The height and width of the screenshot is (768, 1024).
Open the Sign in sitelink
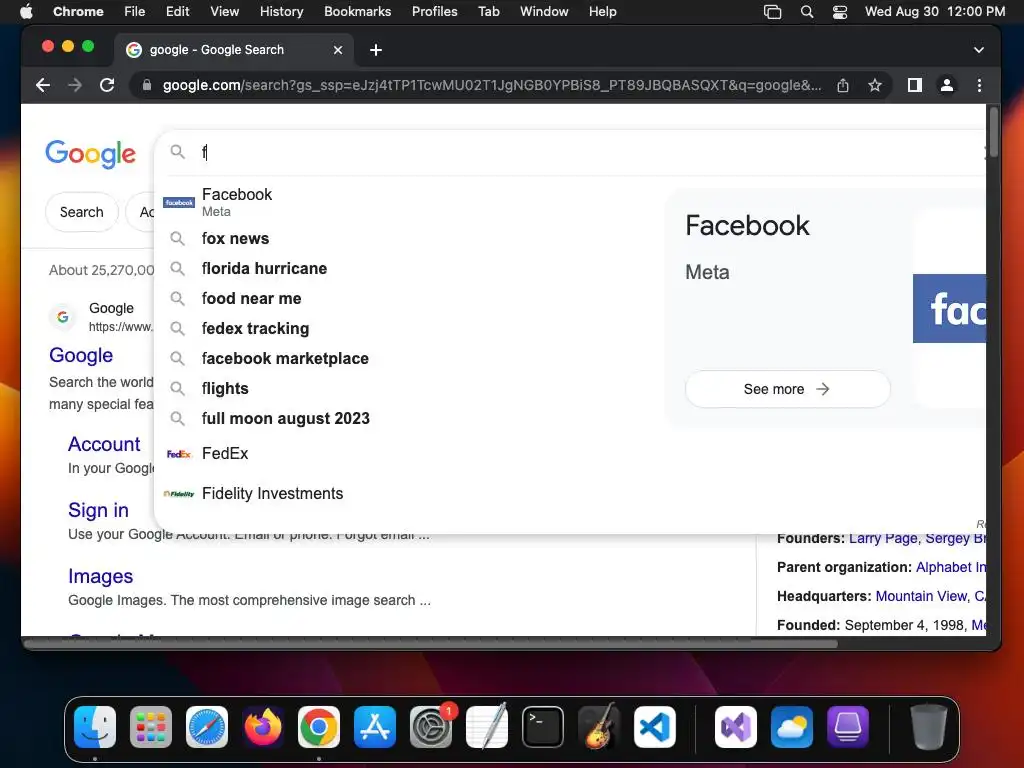(98, 510)
